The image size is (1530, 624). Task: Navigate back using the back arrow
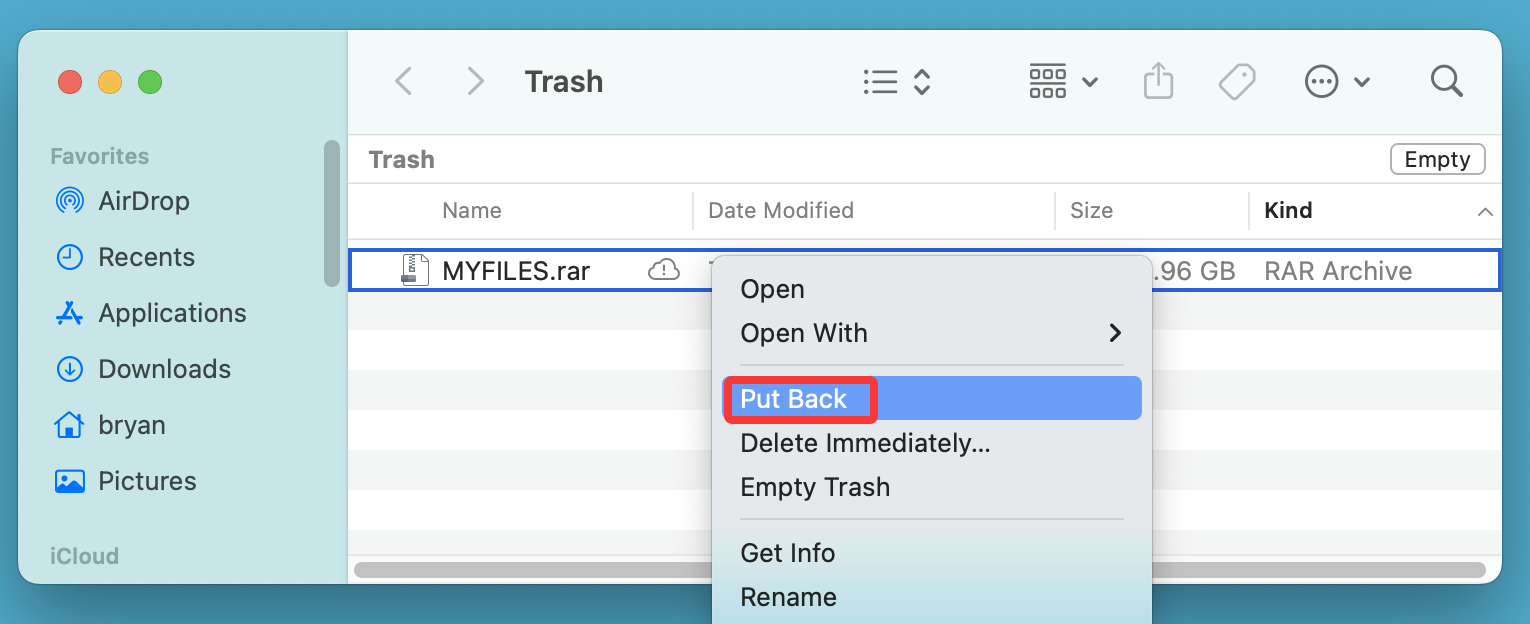(x=404, y=81)
